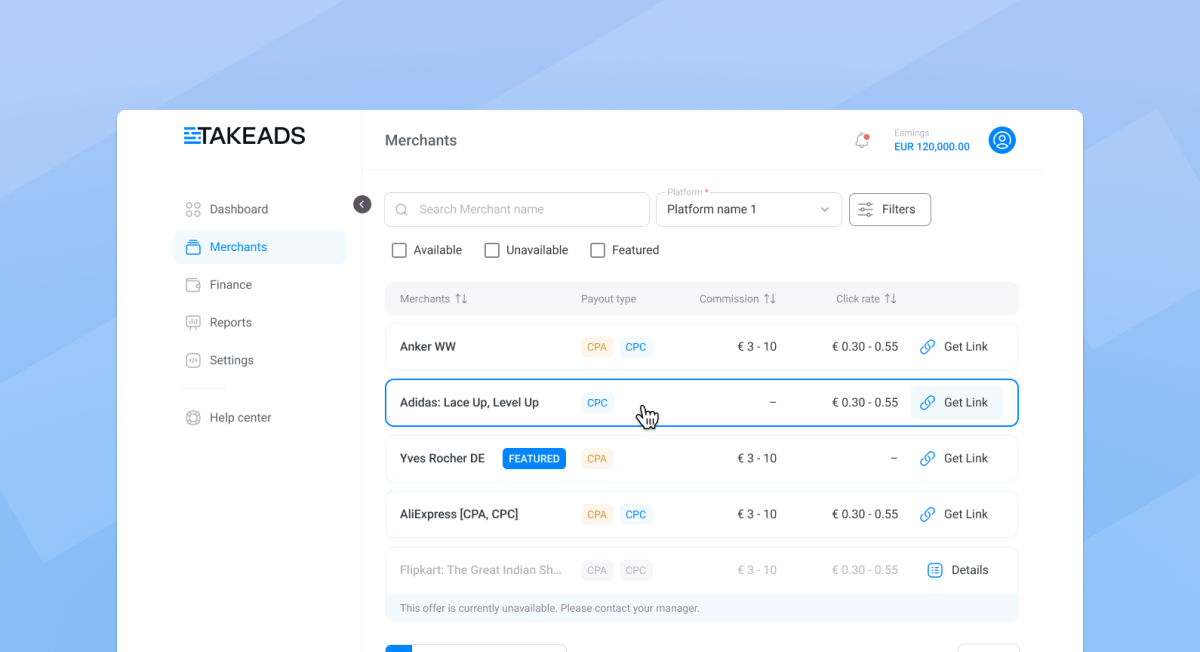Viewport: 1200px width, 652px height.
Task: Click the CPA tag in Yves Rocher DE row
Action: (597, 459)
